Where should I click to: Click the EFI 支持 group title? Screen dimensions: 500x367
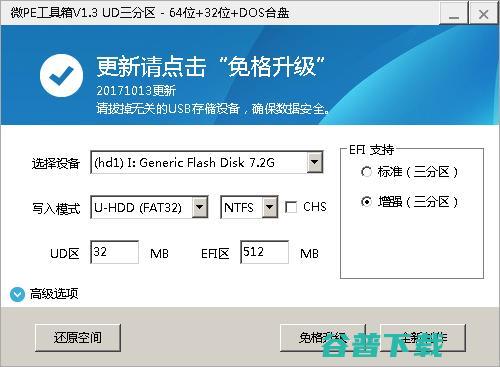(x=371, y=150)
